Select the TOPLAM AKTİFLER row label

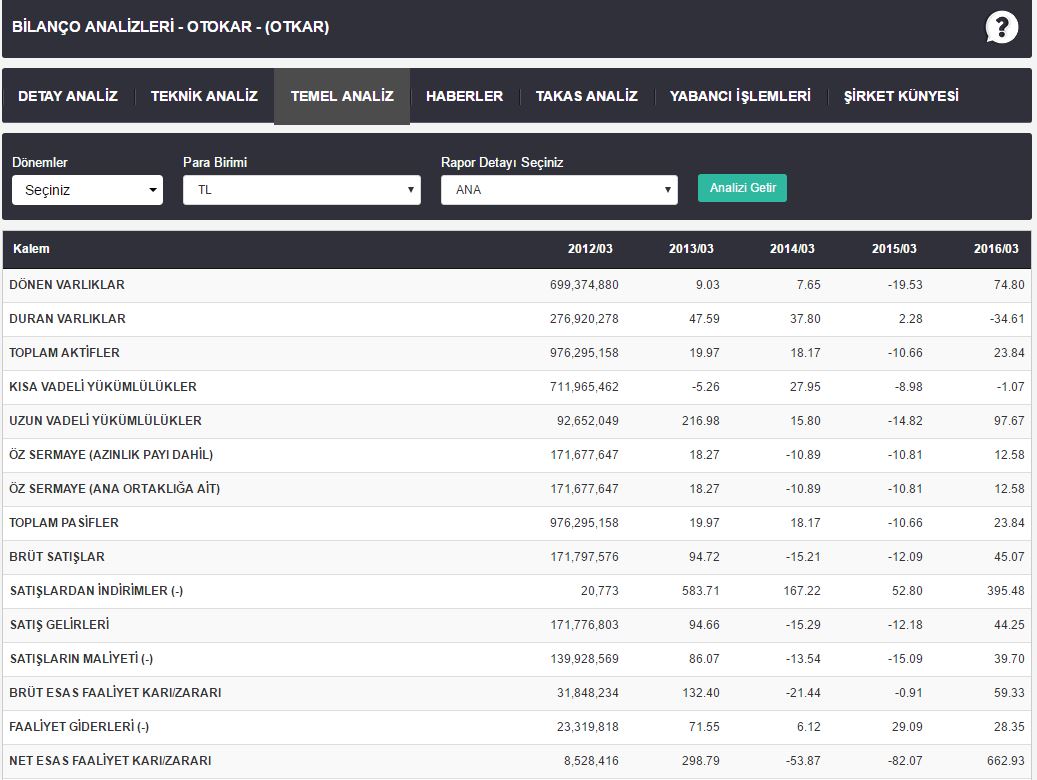pos(64,353)
